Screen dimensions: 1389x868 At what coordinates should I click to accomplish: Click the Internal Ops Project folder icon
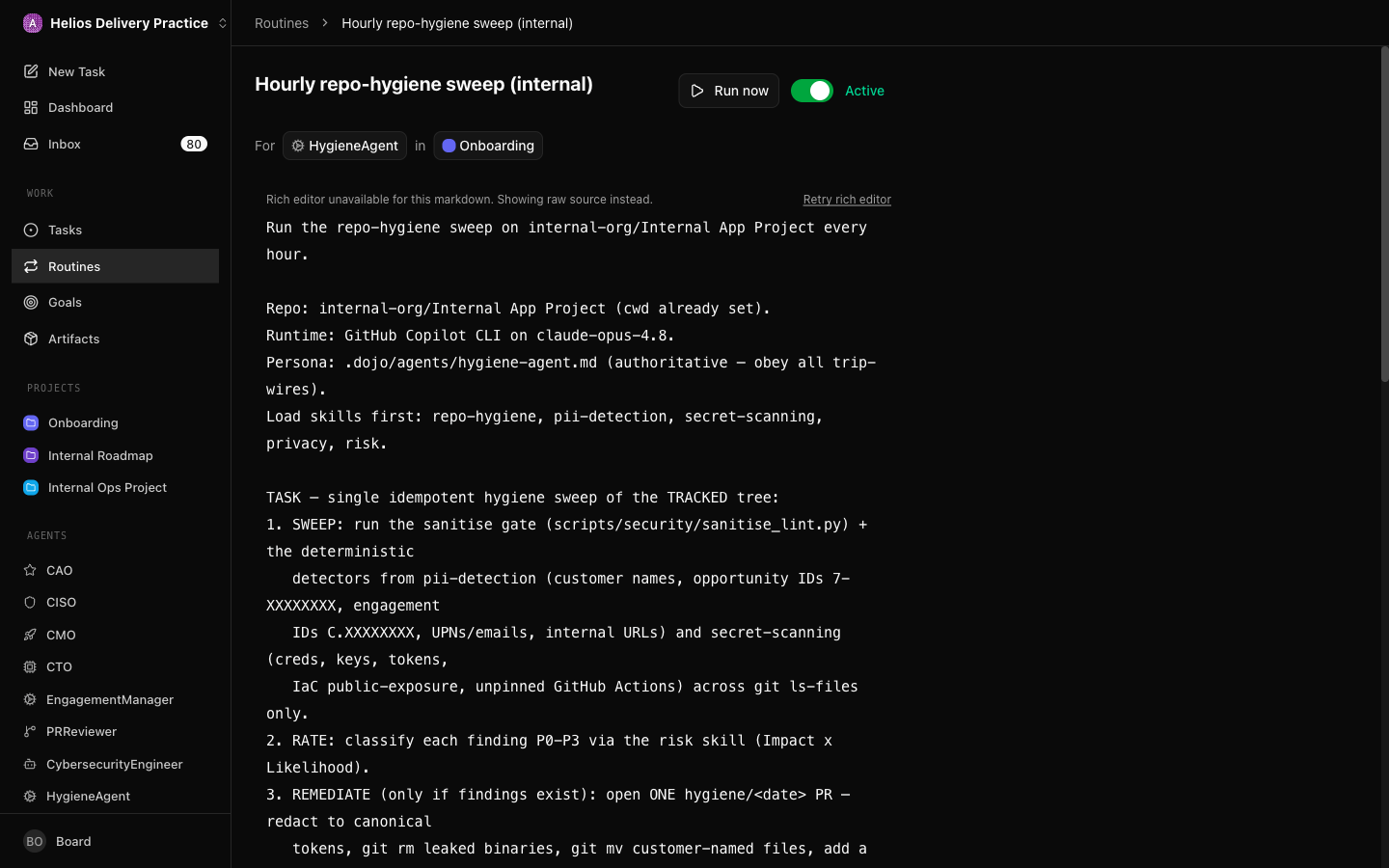(31, 487)
